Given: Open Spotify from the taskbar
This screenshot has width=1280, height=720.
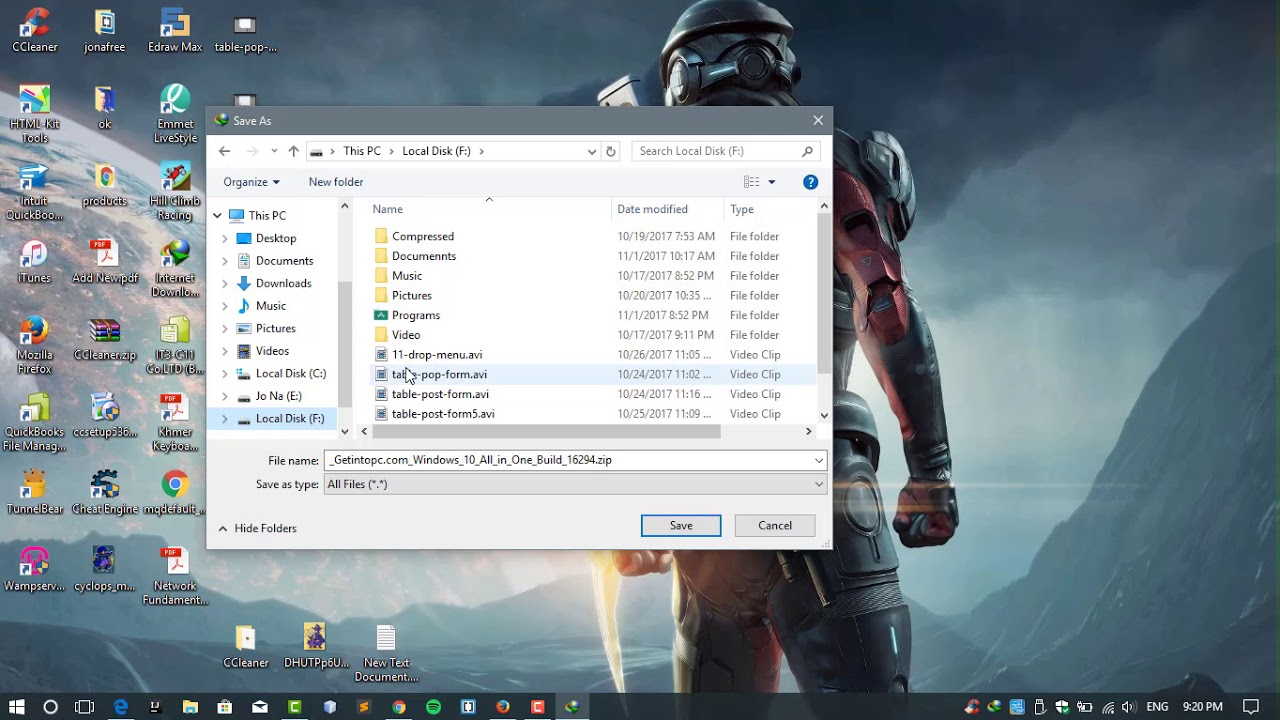Looking at the screenshot, I should tap(433, 707).
